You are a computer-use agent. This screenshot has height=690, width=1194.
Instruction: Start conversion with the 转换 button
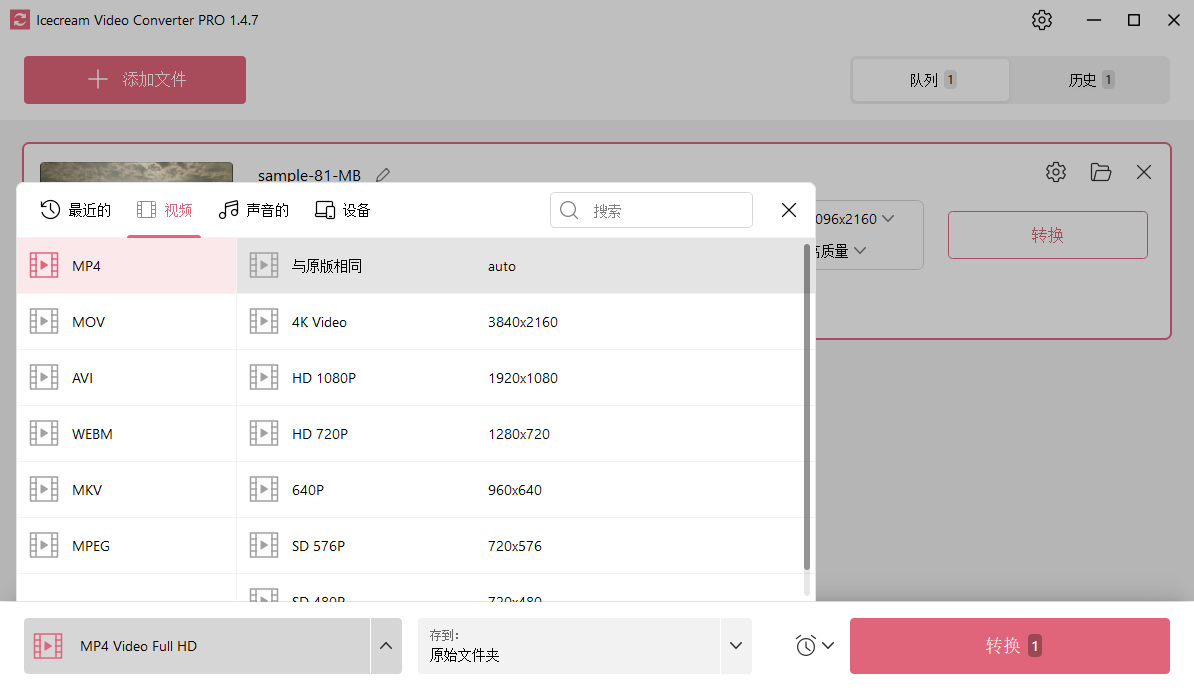coord(1009,645)
